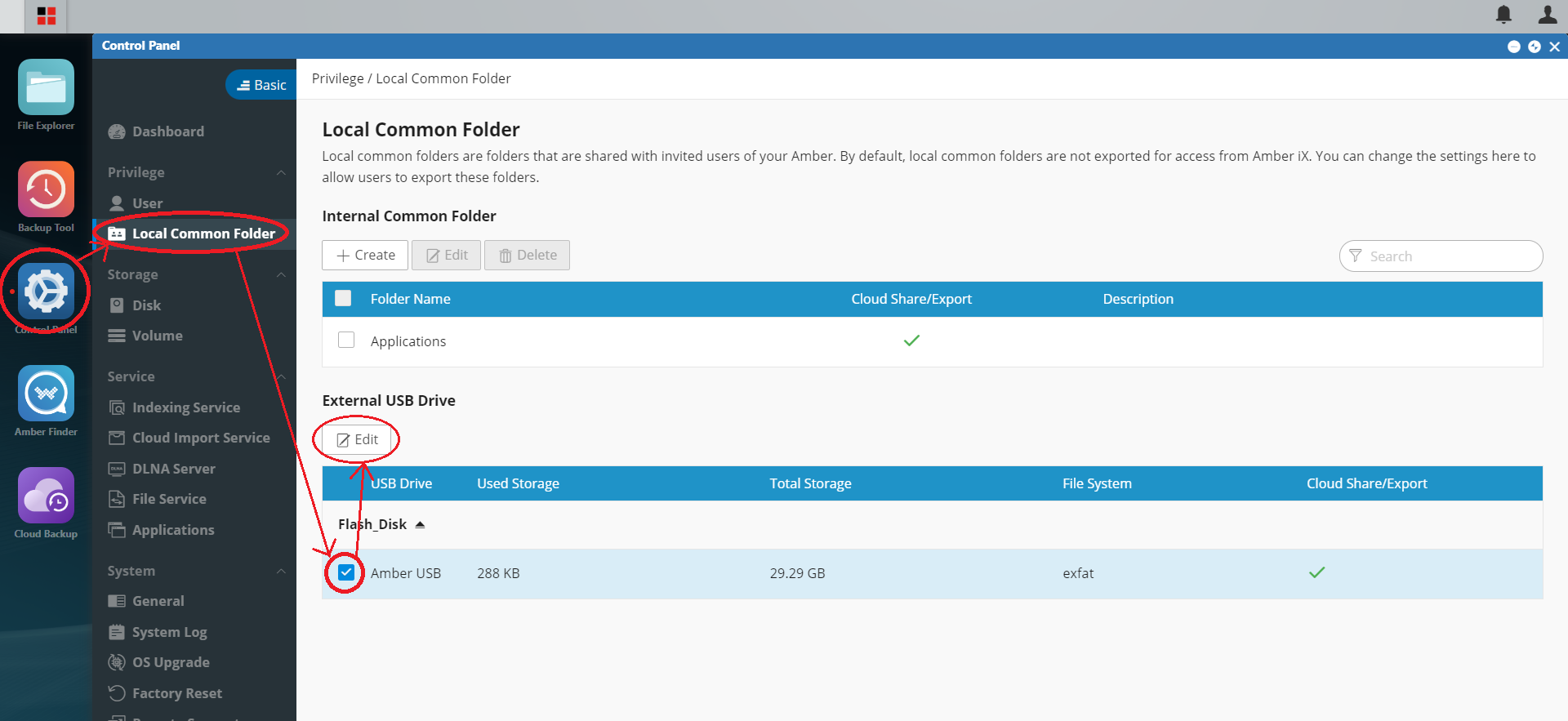Collapse the Service section
The image size is (1568, 721).
point(281,376)
